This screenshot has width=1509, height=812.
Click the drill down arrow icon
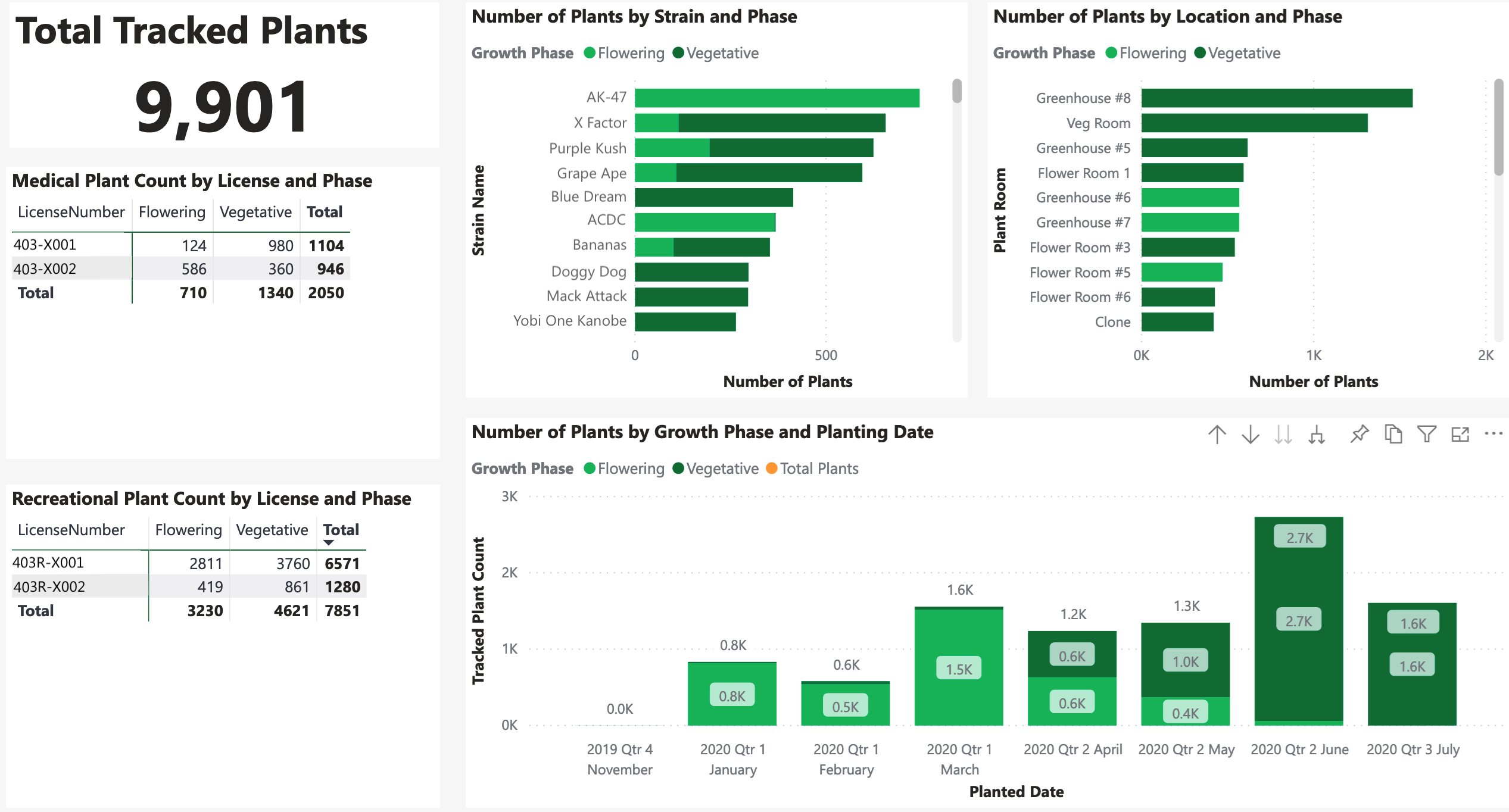[x=1251, y=435]
